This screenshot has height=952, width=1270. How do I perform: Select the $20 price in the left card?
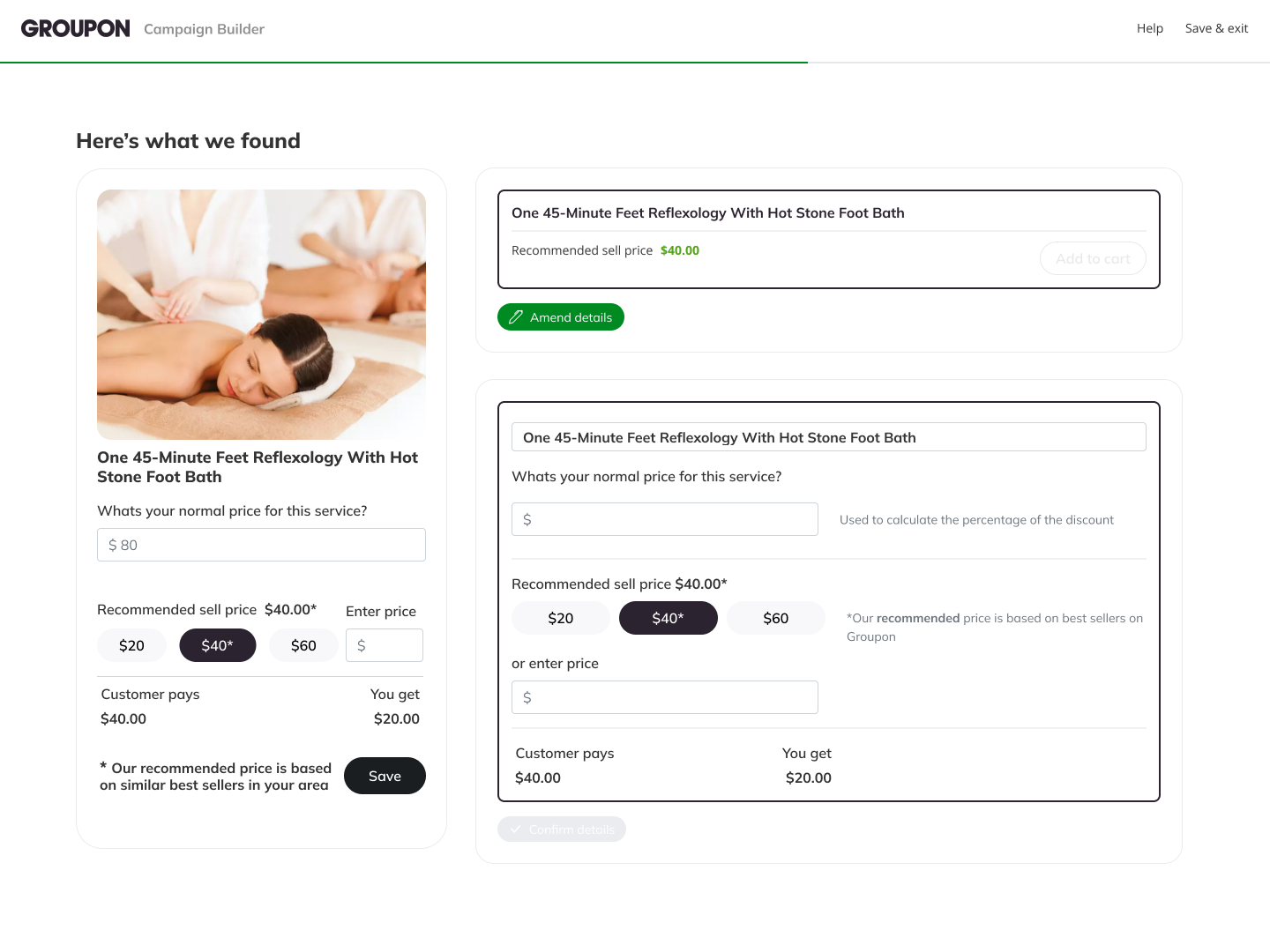point(131,645)
